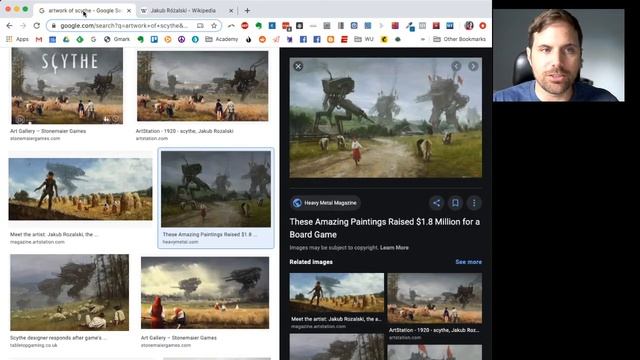Select the highlighted heavymetal.com result thumbnail
Image resolution: width=640 pixels, height=360 pixels.
216,189
